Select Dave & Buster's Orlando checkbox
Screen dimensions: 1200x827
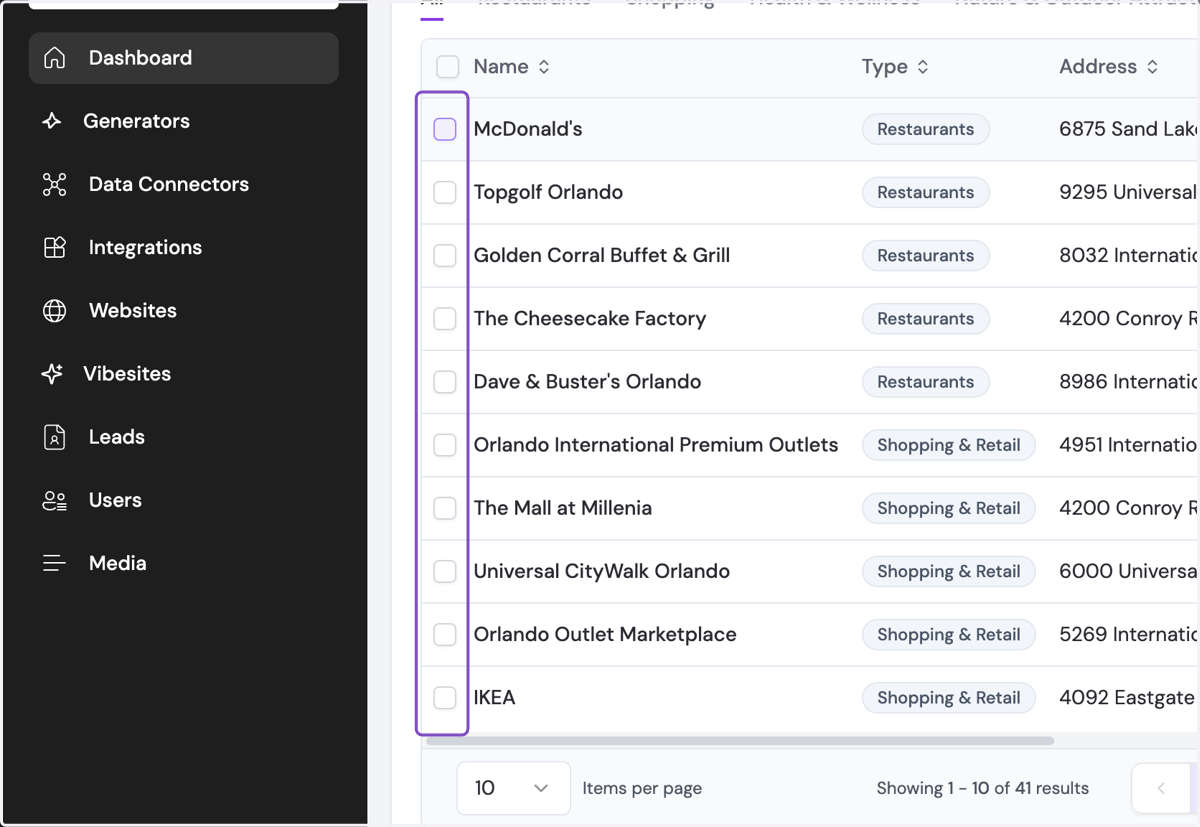click(x=445, y=382)
